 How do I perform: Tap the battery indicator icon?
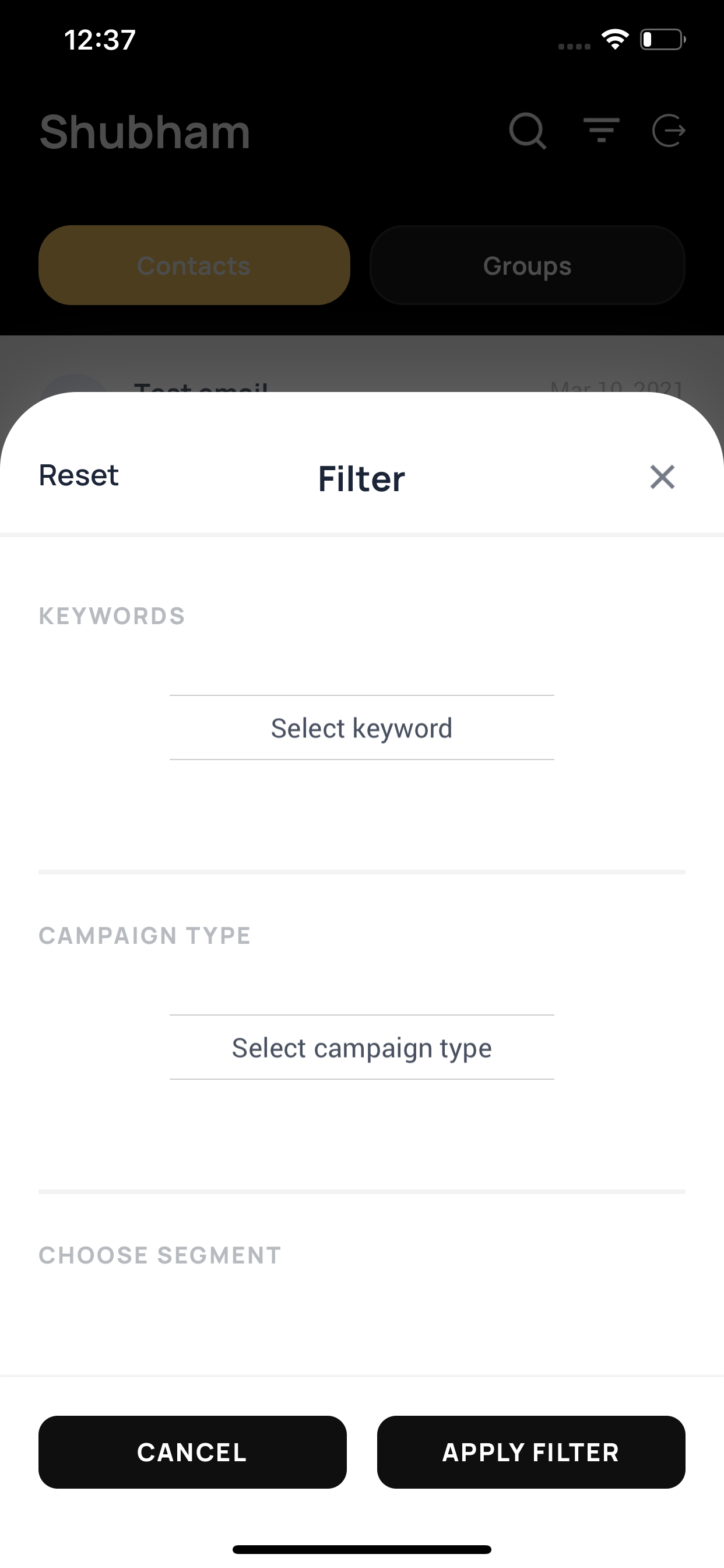click(663, 40)
